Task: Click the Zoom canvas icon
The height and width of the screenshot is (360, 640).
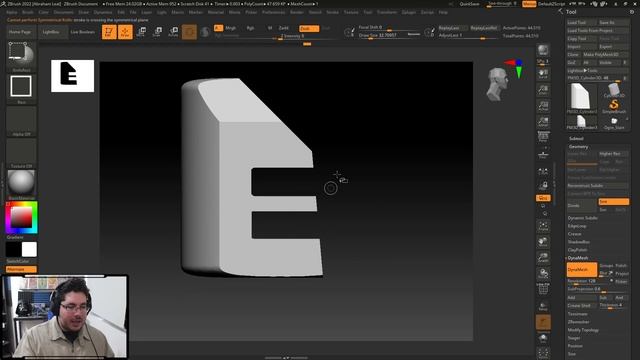Action: coord(543,90)
